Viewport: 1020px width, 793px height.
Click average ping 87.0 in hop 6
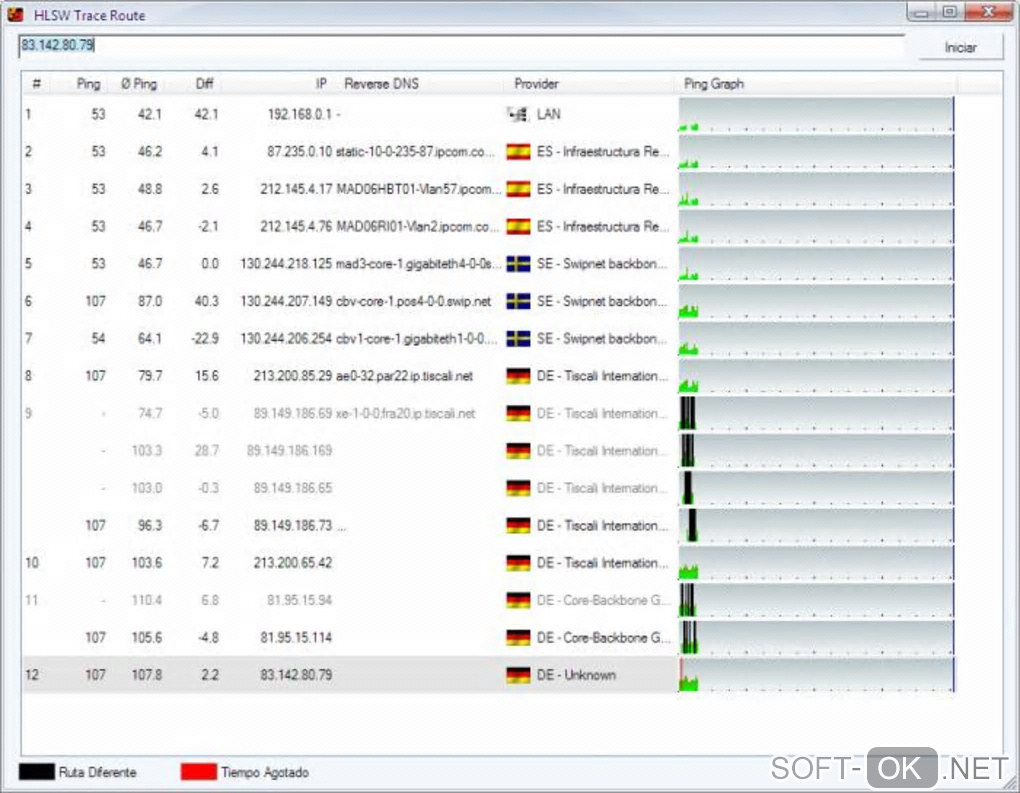click(x=150, y=301)
